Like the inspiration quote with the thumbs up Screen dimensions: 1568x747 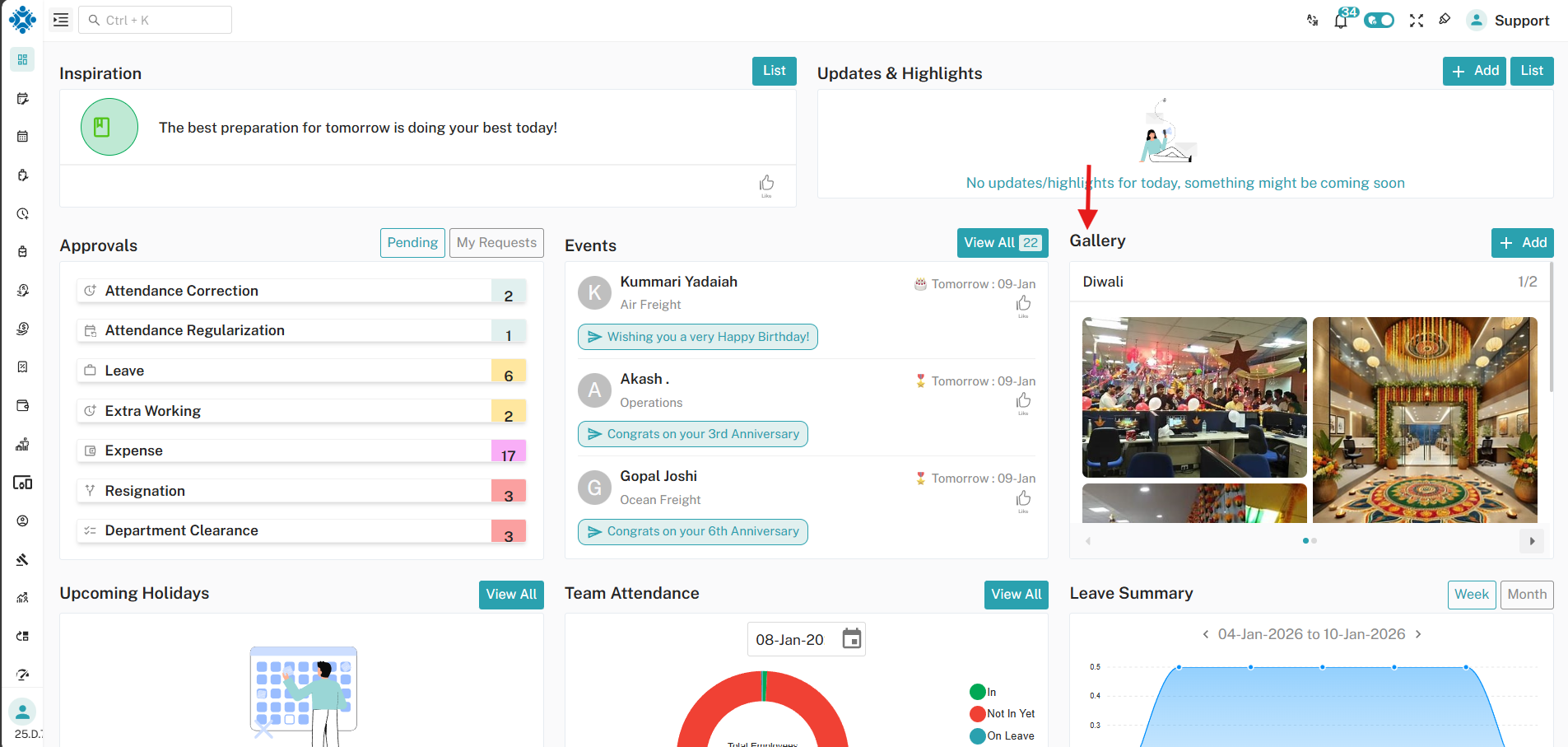(766, 183)
